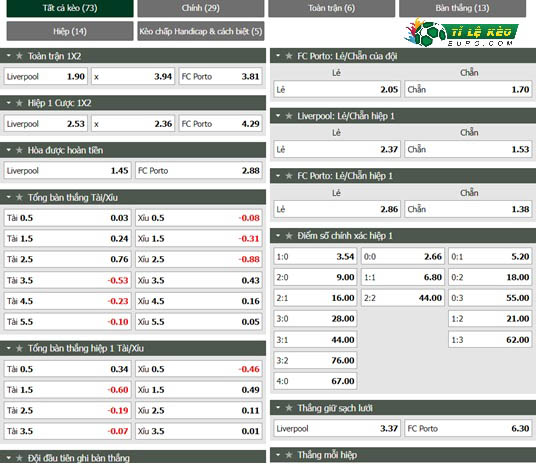The width and height of the screenshot is (536, 464).
Task: Mark Hòa được hoàn tiền as favorite
Action: tap(19, 150)
